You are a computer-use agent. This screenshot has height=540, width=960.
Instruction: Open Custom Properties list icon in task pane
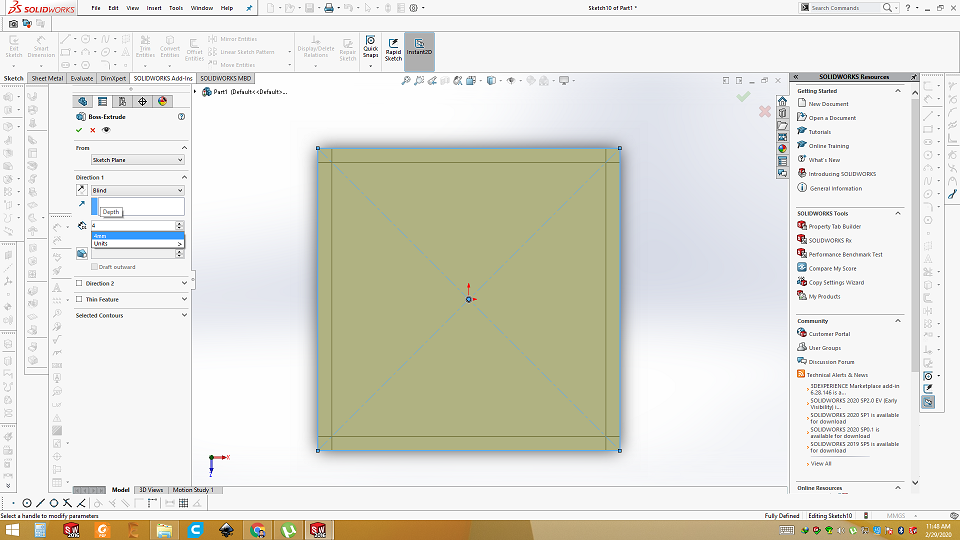point(782,161)
